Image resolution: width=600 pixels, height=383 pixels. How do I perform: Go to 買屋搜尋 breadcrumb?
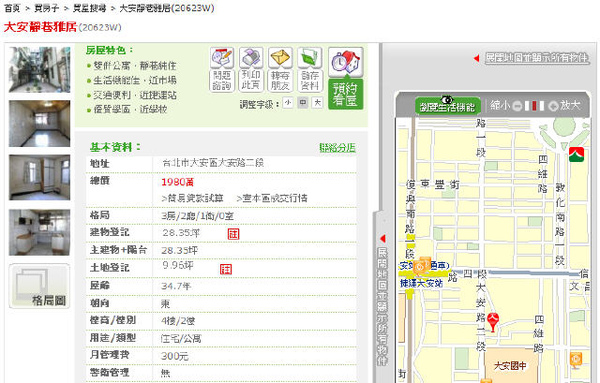point(90,8)
